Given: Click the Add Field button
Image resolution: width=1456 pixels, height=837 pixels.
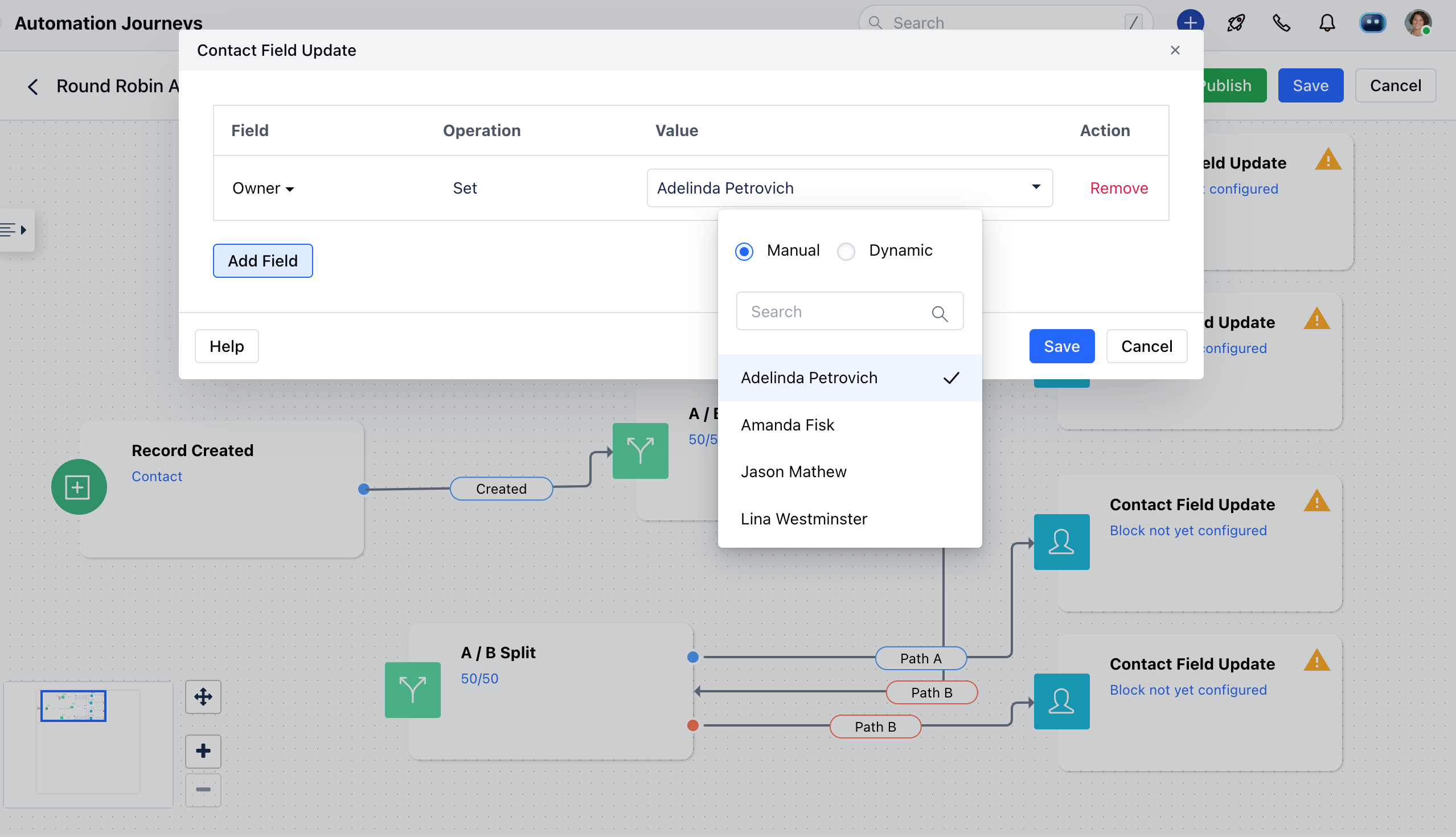Looking at the screenshot, I should coord(263,261).
